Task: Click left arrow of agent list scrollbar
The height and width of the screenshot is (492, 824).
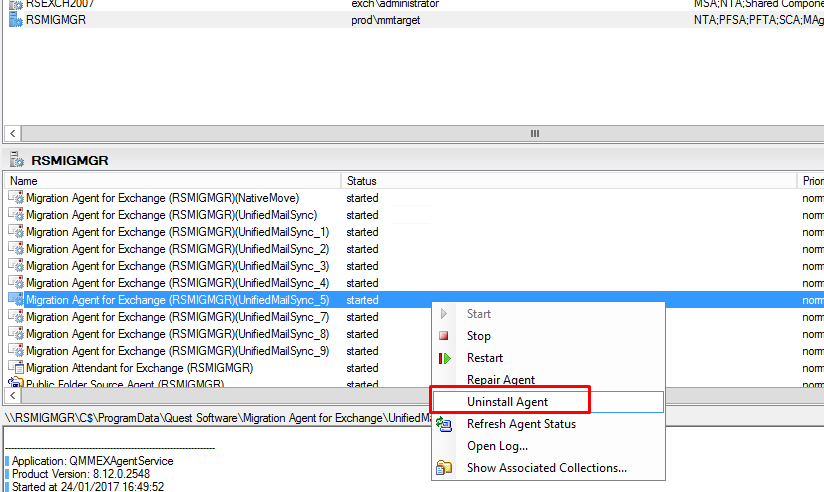Action: click(12, 396)
